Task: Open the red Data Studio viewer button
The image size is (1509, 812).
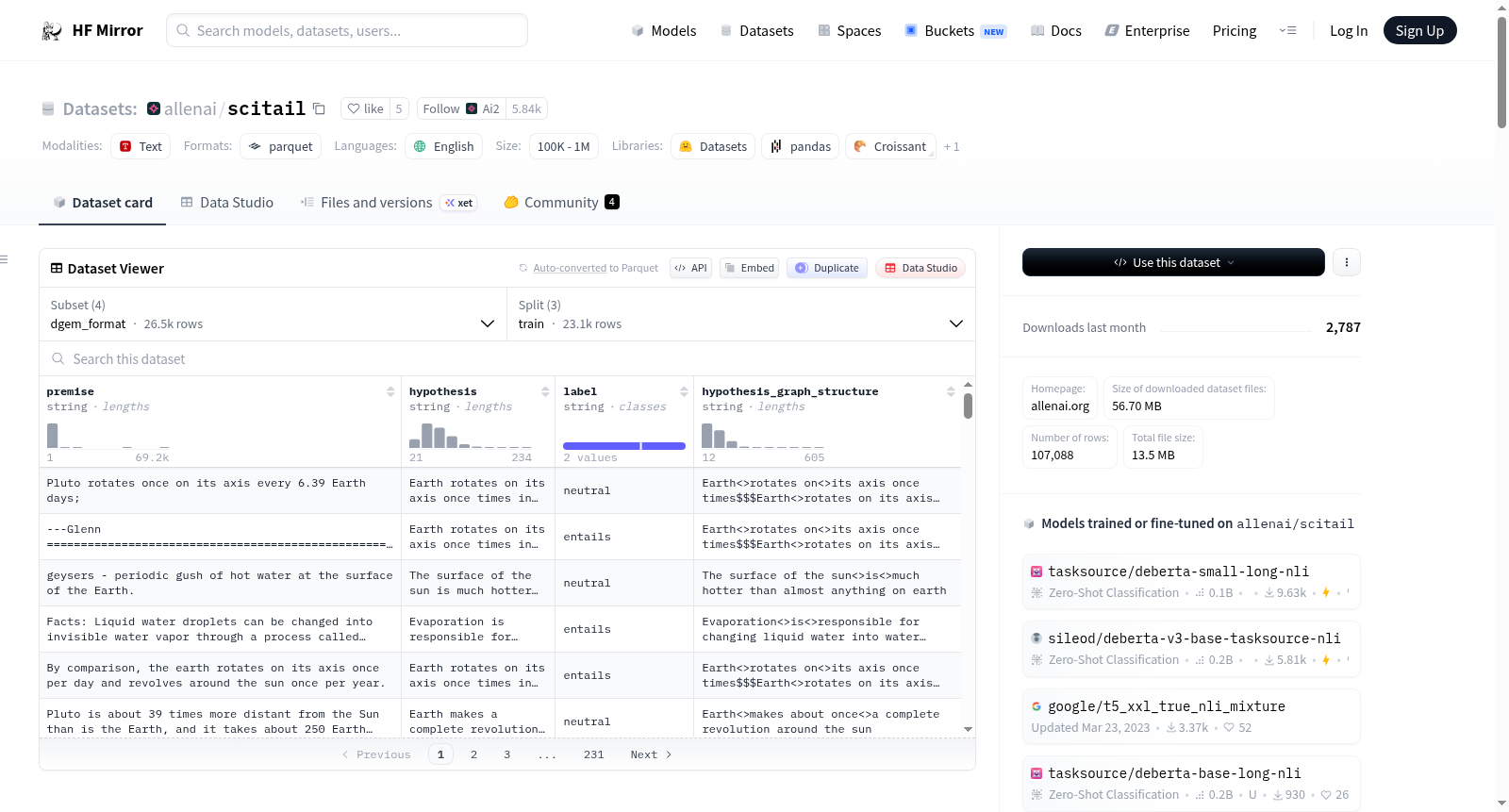Action: pyautogui.click(x=920, y=268)
